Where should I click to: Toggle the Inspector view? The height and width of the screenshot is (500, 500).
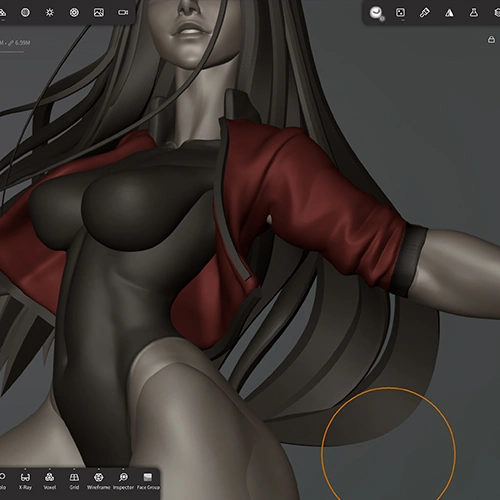pos(123,481)
